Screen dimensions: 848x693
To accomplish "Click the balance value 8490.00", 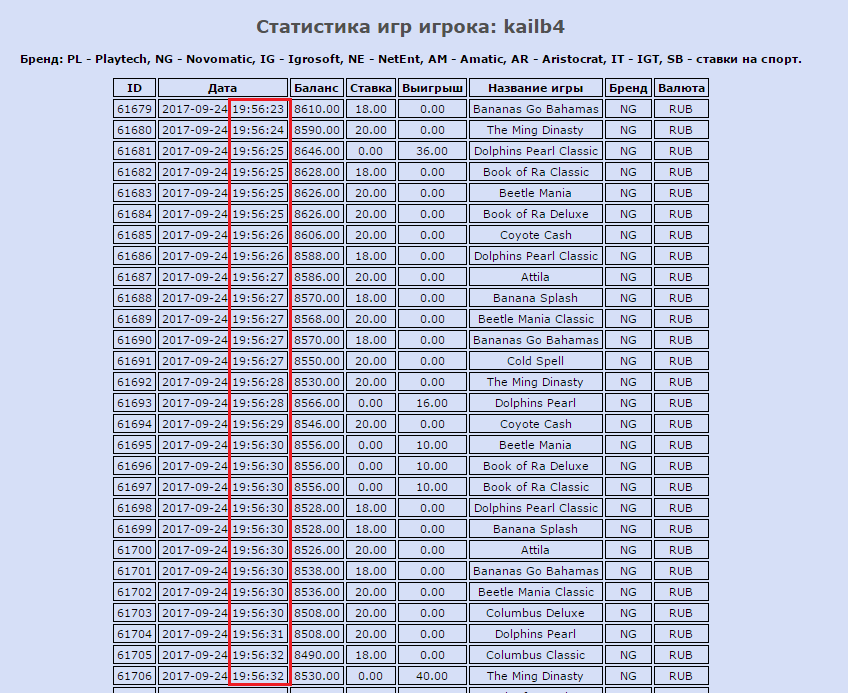I will coord(317,655).
